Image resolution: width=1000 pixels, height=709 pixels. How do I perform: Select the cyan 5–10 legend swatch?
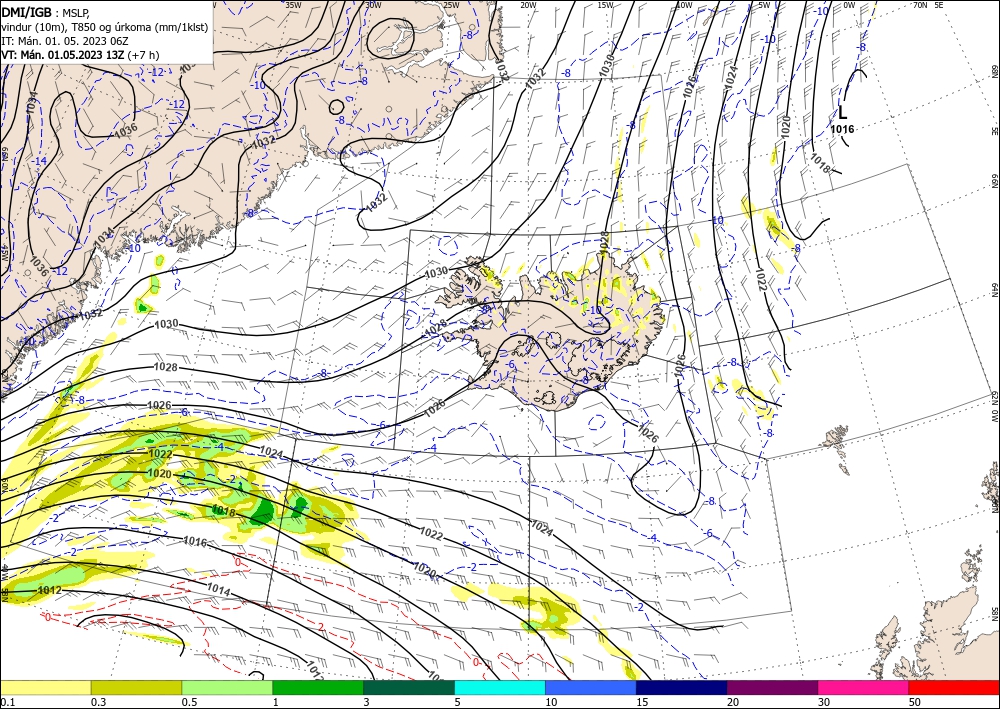pos(500,687)
